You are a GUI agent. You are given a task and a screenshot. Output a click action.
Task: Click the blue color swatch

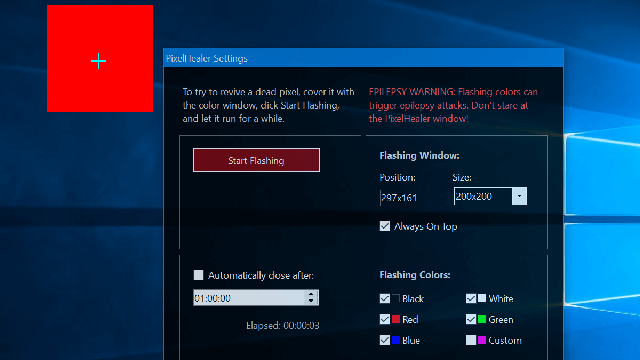point(396,340)
